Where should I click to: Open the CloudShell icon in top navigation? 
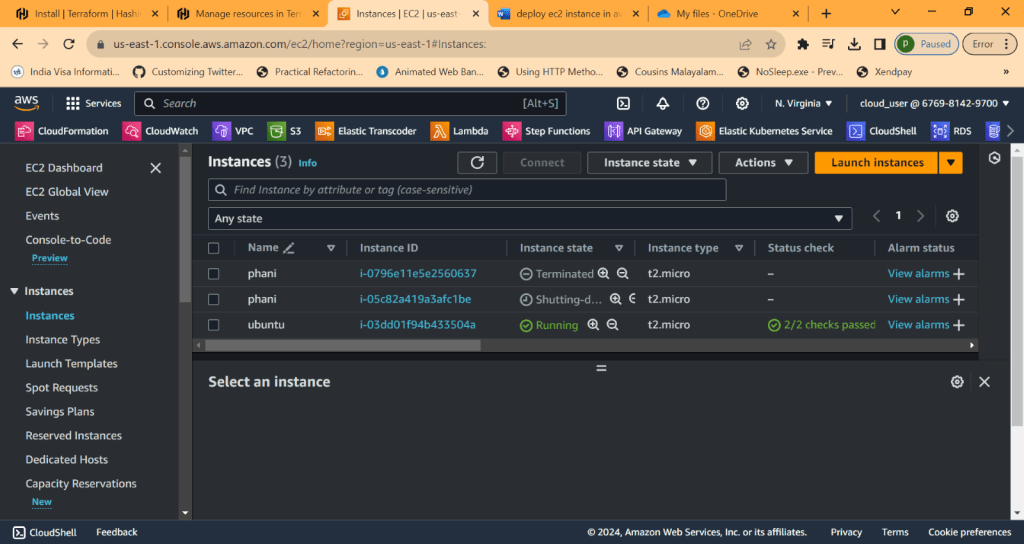[x=623, y=103]
